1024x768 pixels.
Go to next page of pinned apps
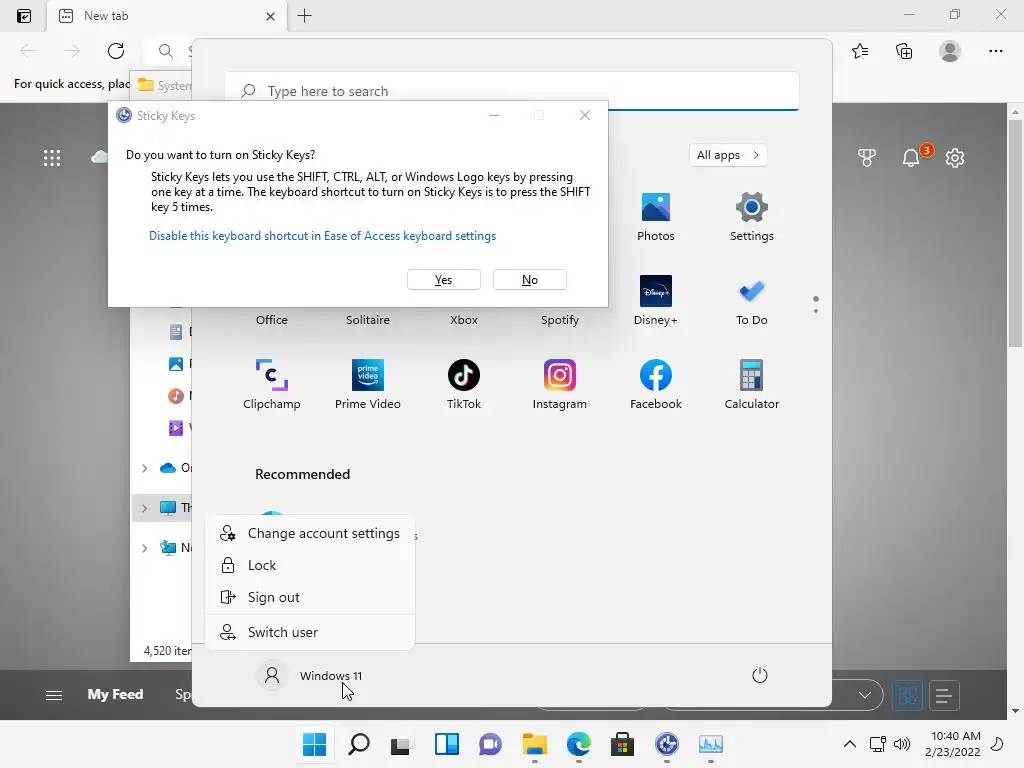coord(816,311)
